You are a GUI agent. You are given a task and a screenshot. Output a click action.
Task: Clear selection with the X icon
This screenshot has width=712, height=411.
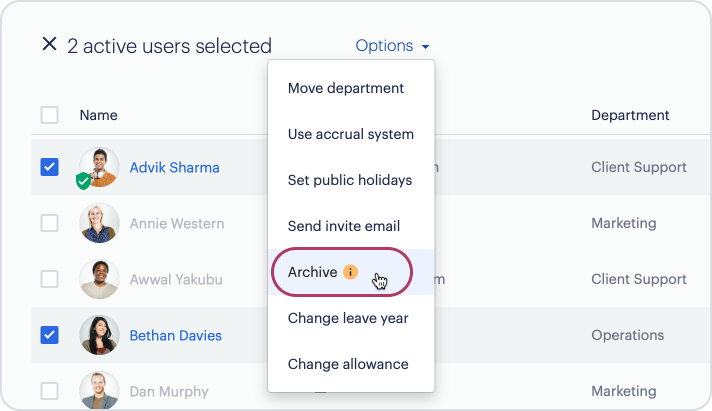click(49, 44)
